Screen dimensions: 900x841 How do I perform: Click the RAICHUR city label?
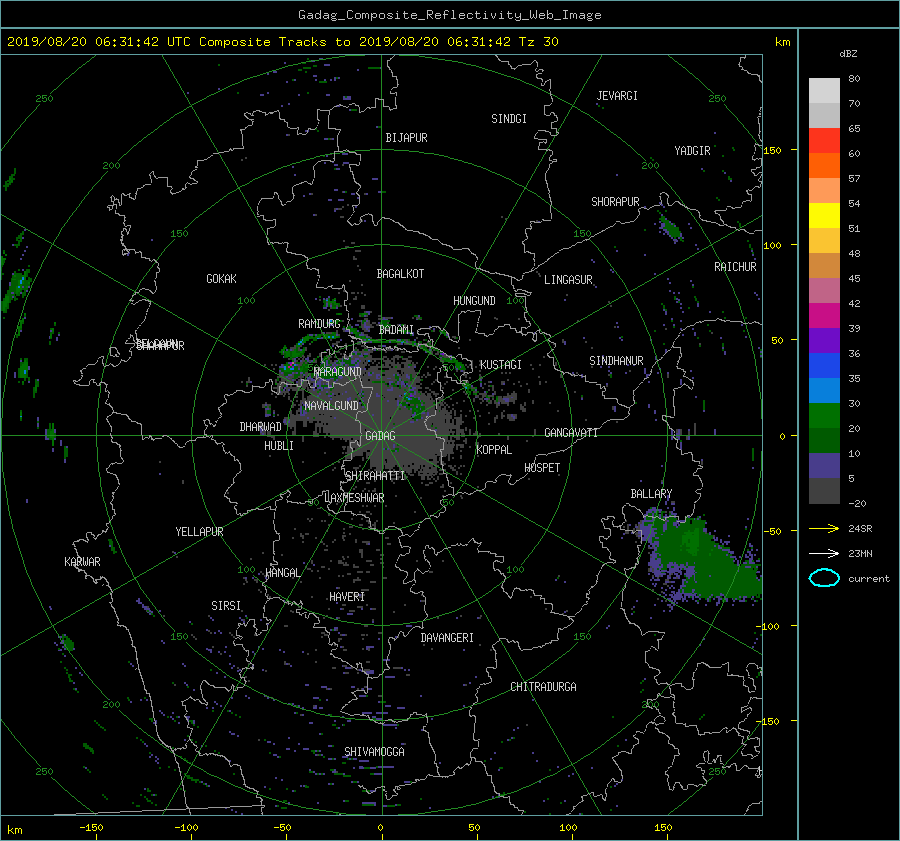(x=735, y=267)
